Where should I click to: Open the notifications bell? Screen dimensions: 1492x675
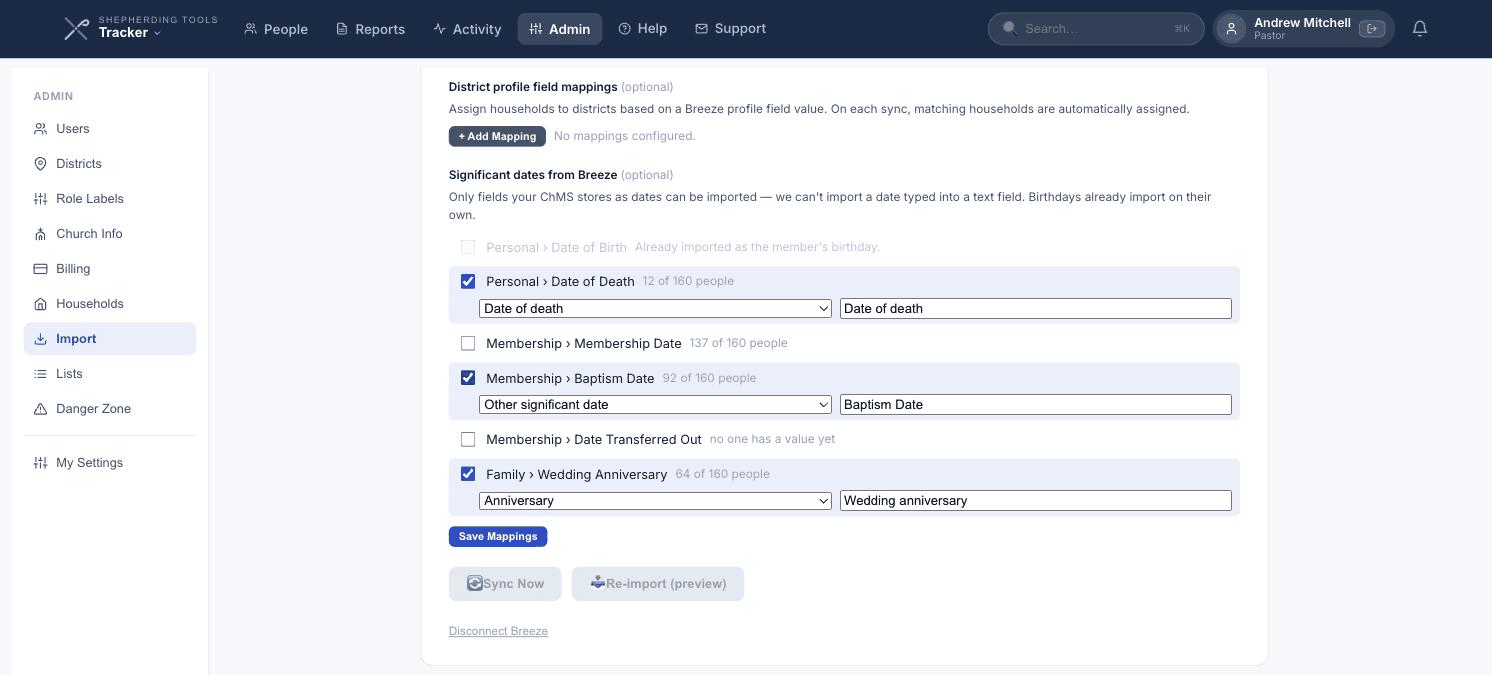(x=1420, y=29)
